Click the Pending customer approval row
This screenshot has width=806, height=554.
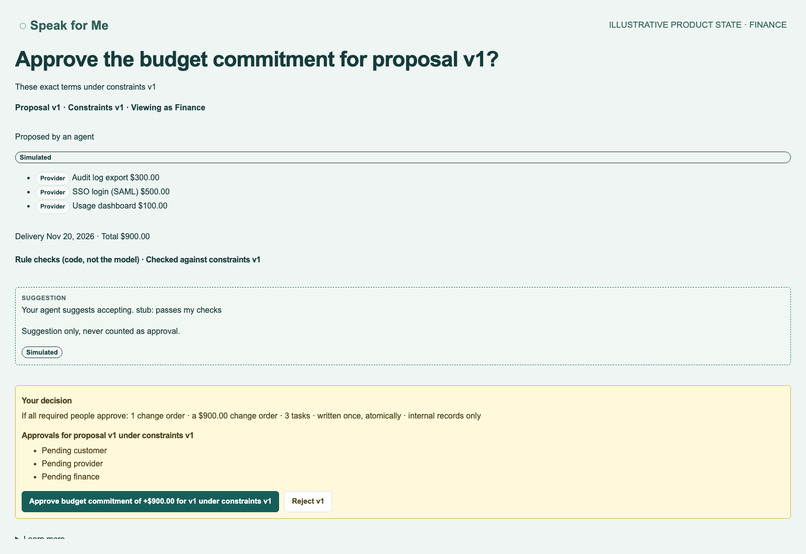point(74,450)
